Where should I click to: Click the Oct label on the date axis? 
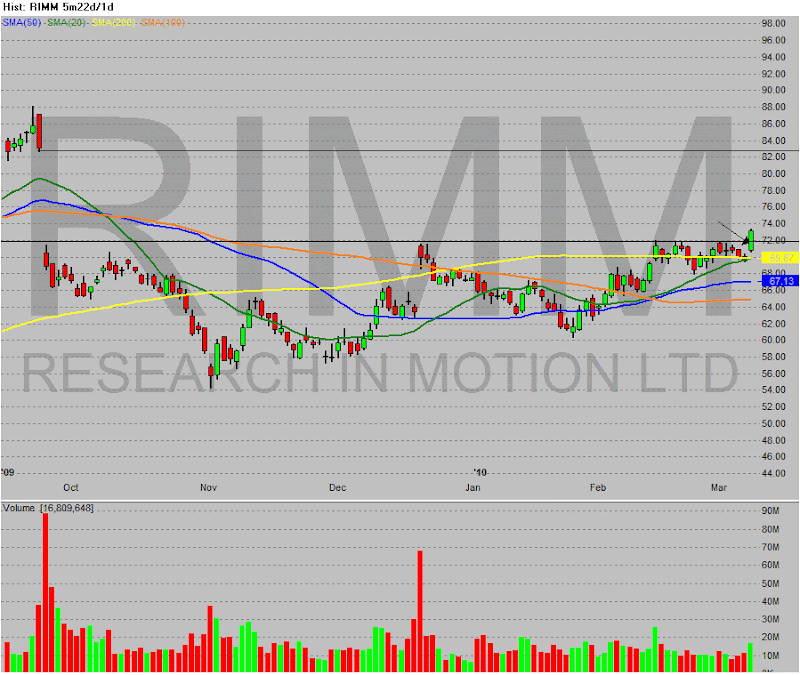[71, 487]
